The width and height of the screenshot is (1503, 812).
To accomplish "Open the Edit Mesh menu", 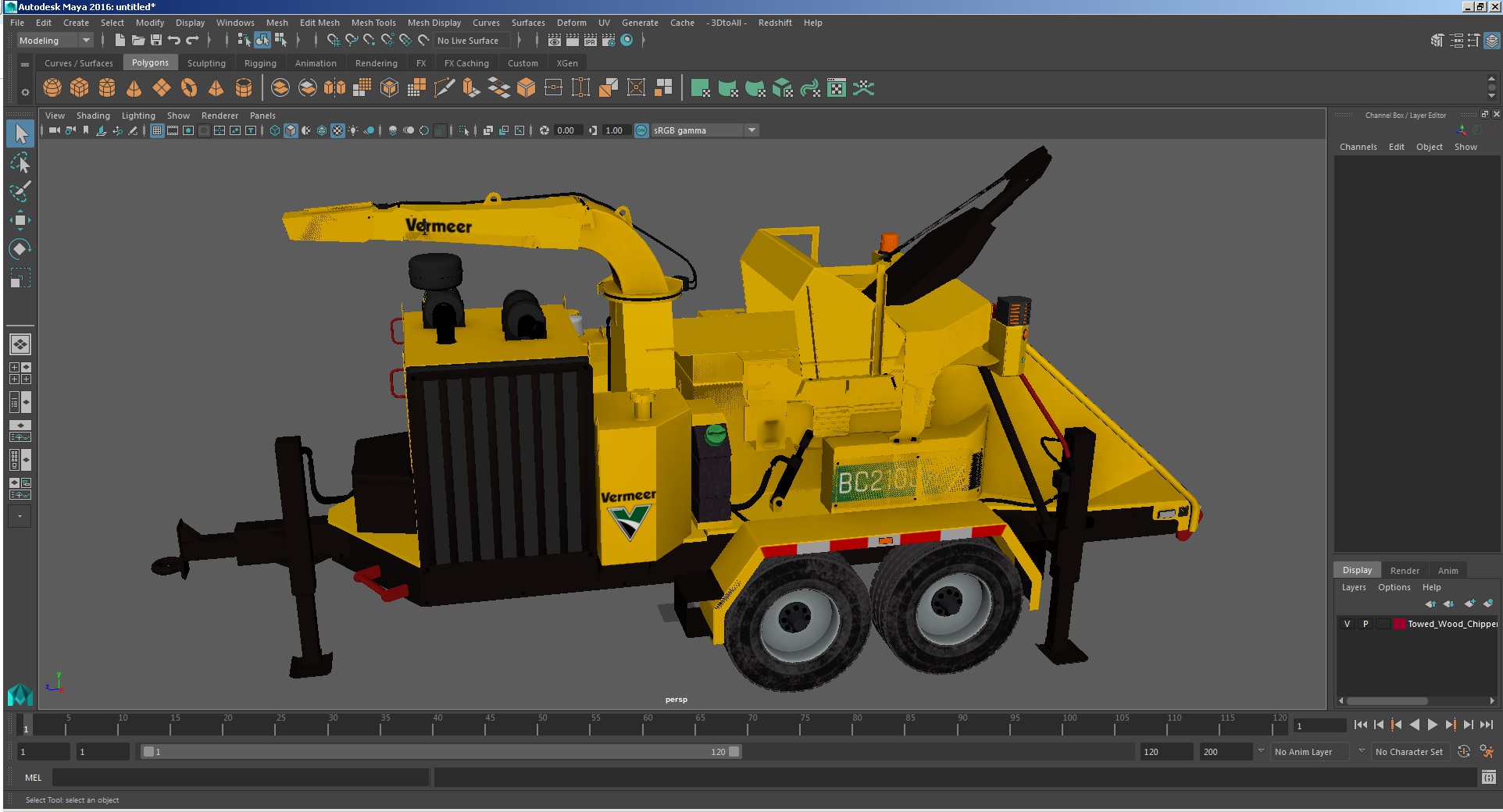I will (320, 23).
